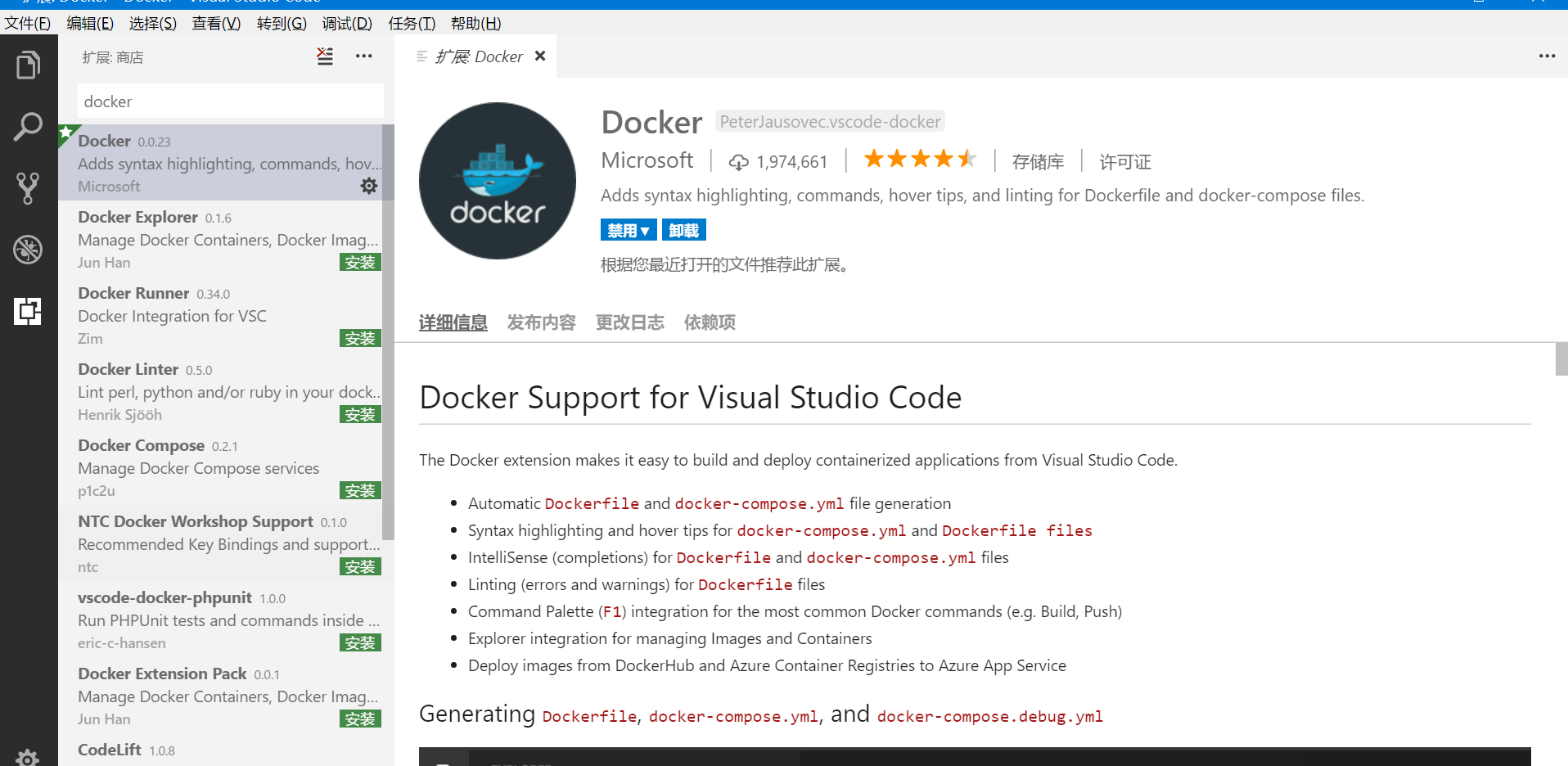This screenshot has width=1568, height=766.
Task: Open the Source Control view icon
Action: click(x=29, y=188)
